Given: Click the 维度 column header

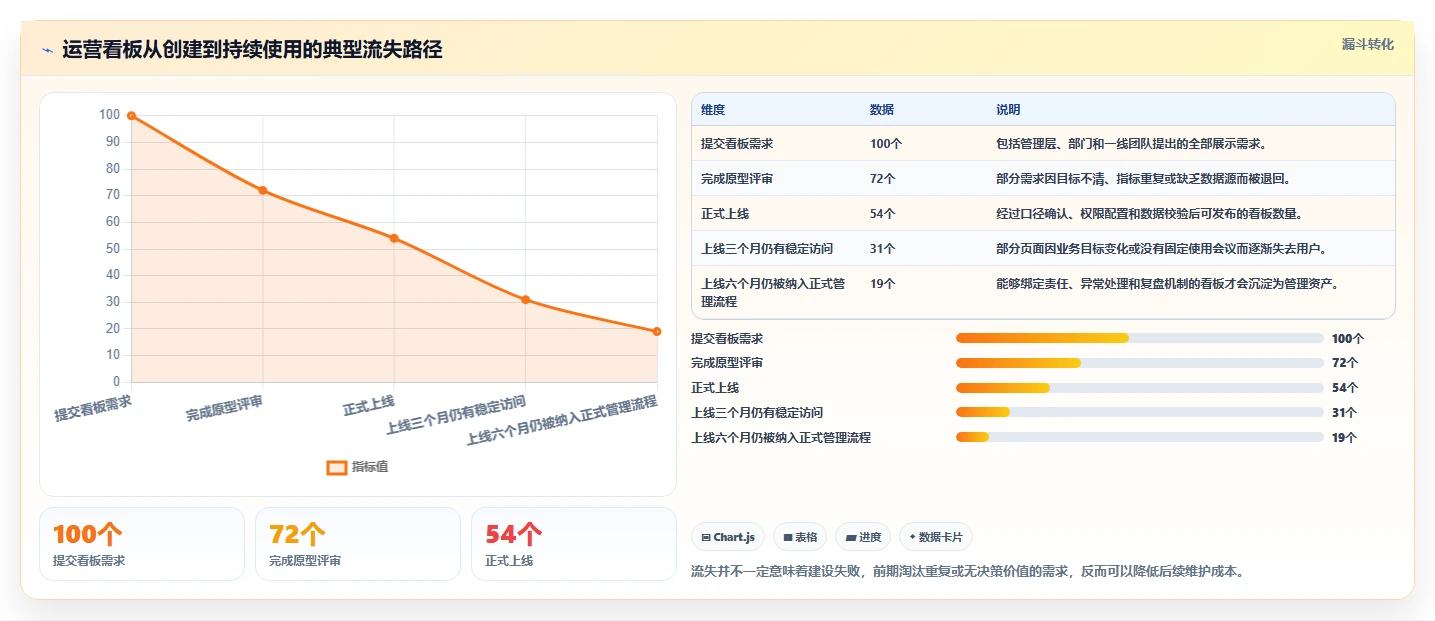Looking at the screenshot, I should [713, 109].
